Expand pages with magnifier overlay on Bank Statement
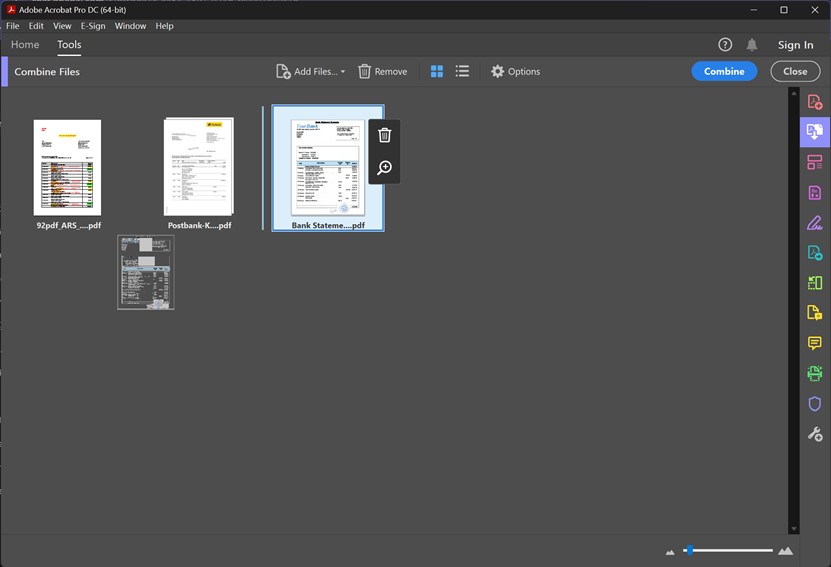The width and height of the screenshot is (831, 567). pyautogui.click(x=385, y=167)
